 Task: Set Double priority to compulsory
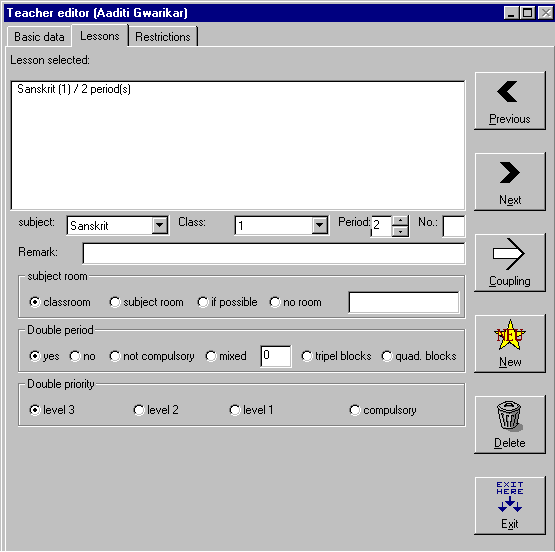click(x=355, y=410)
